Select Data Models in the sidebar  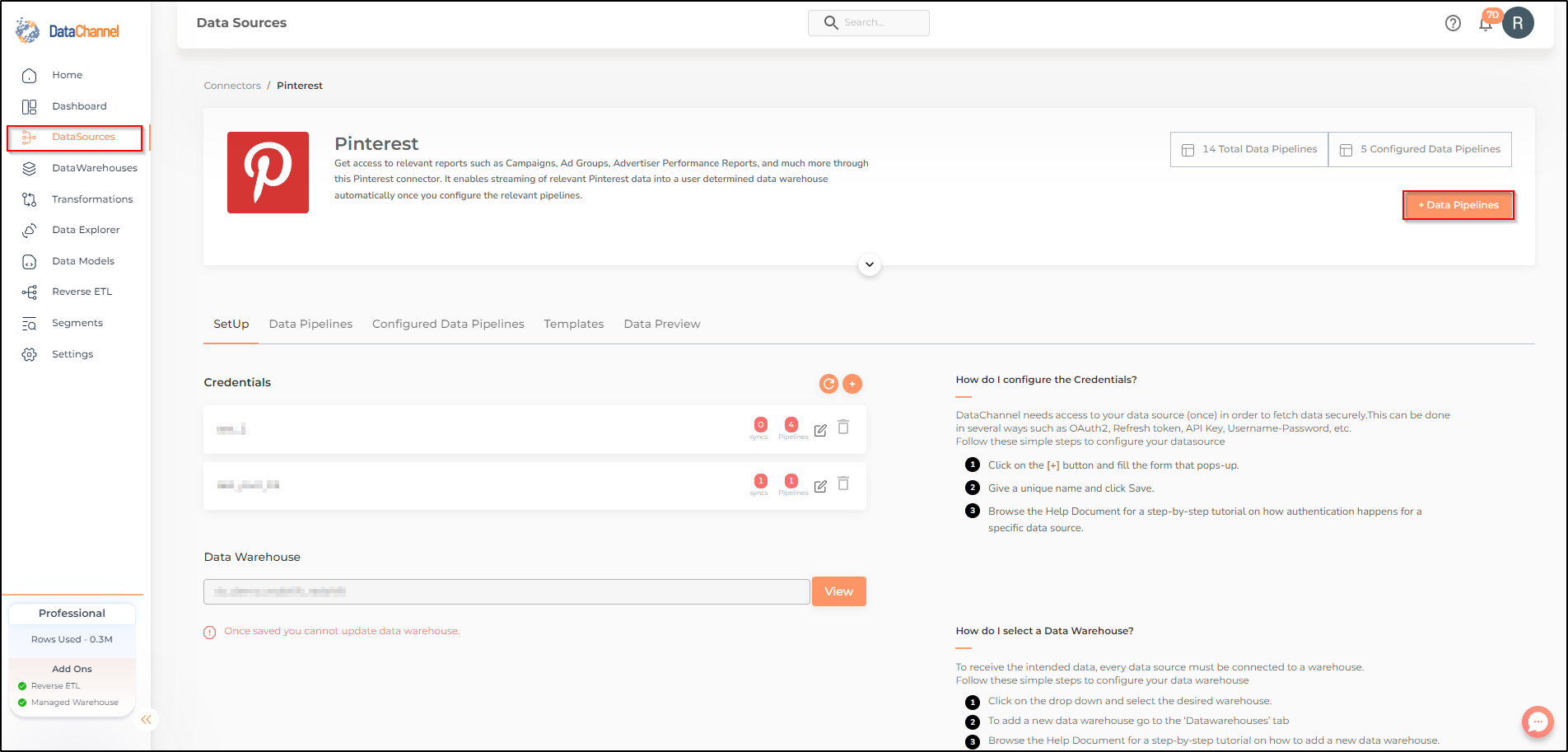pyautogui.click(x=83, y=261)
